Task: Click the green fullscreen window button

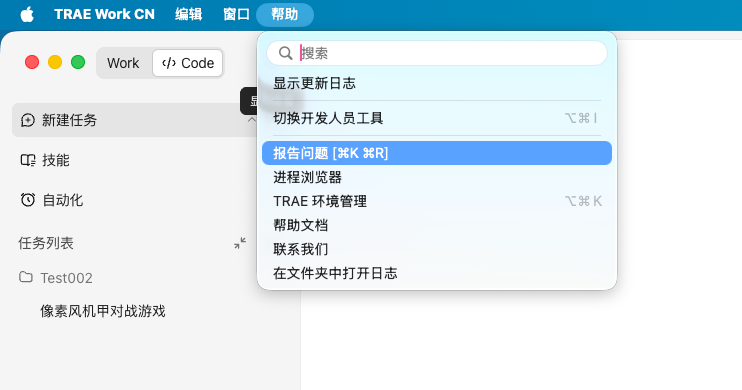Action: point(78,62)
